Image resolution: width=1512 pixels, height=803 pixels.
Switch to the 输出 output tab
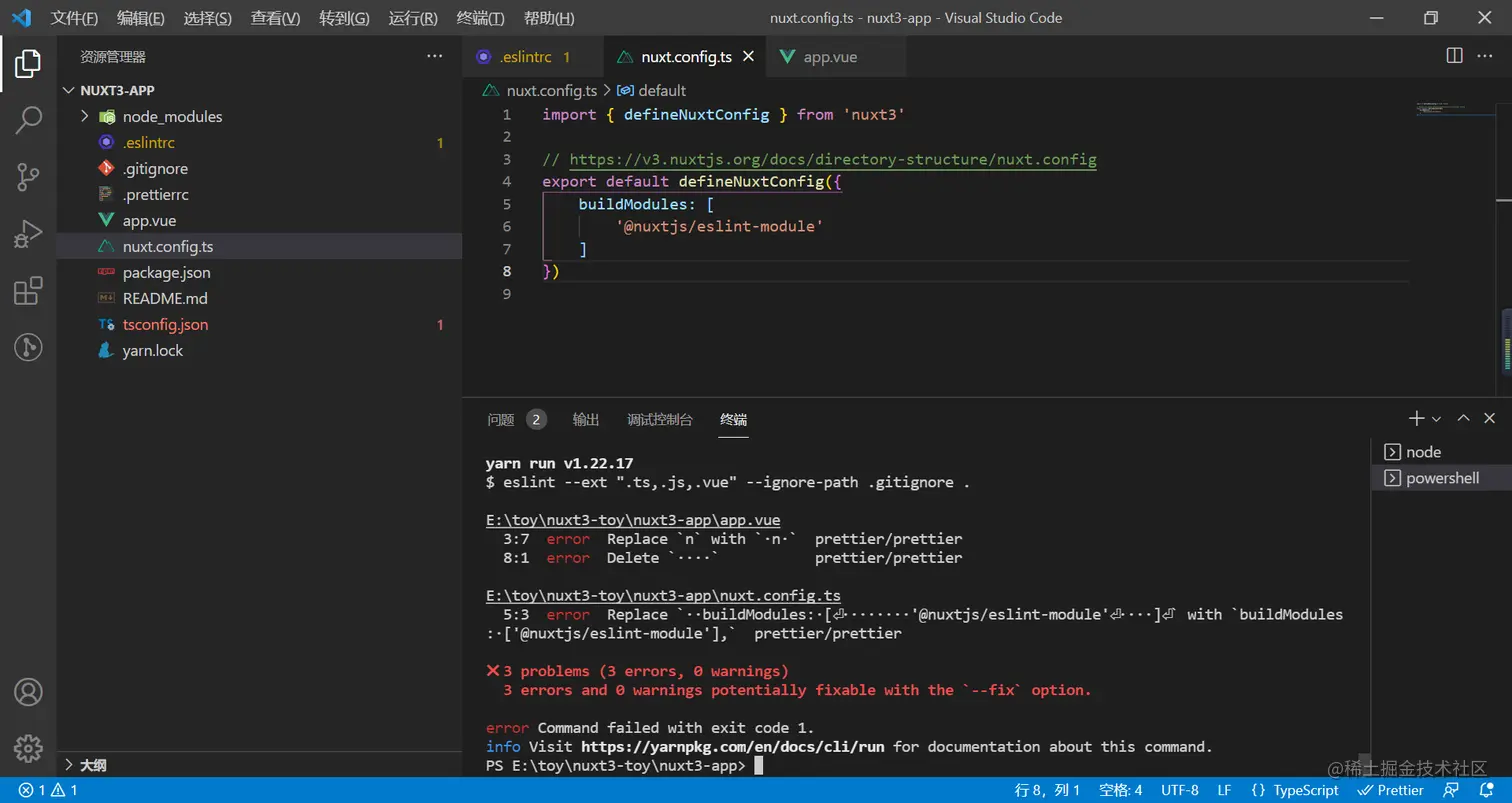[x=586, y=420]
